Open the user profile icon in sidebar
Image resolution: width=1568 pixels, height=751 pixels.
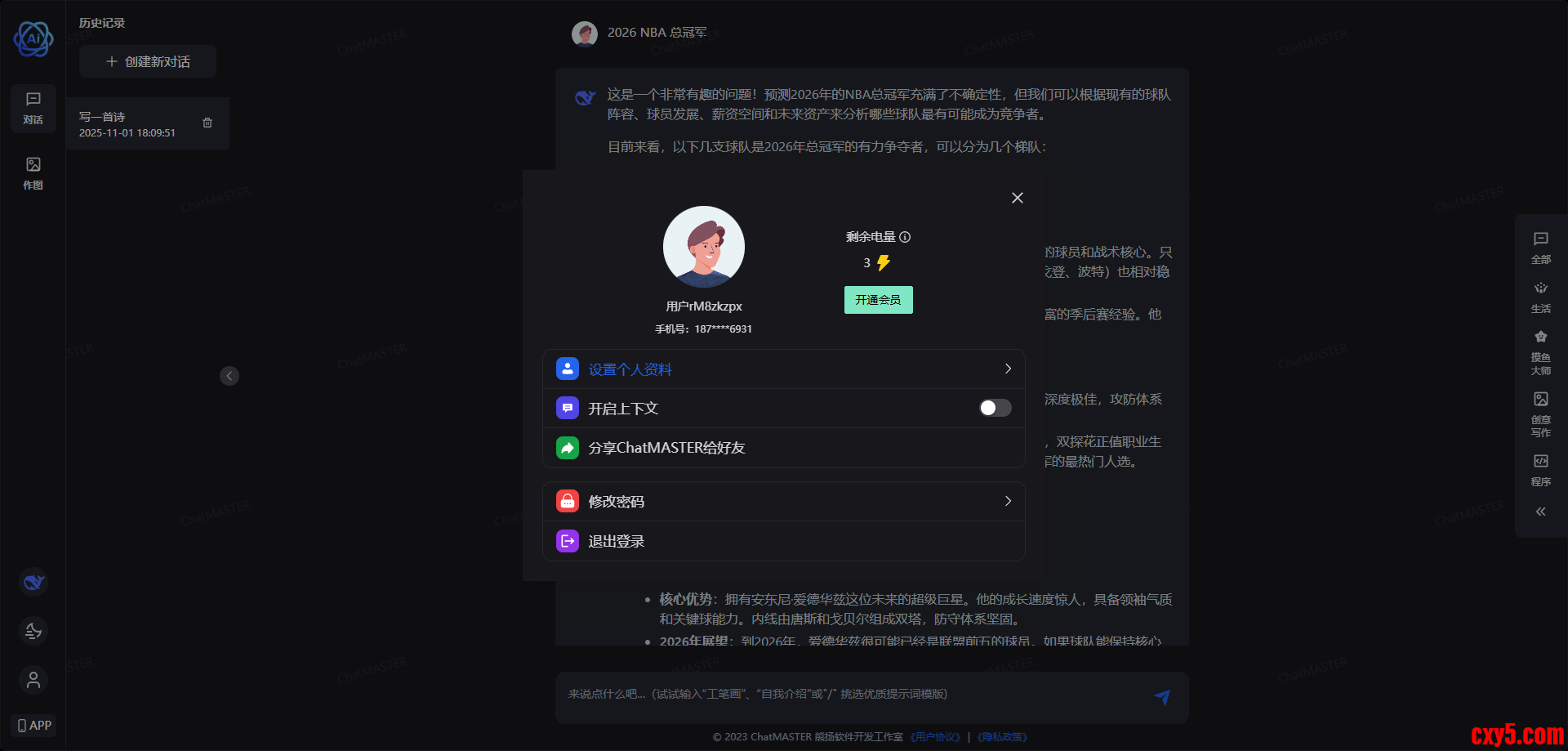coord(33,680)
